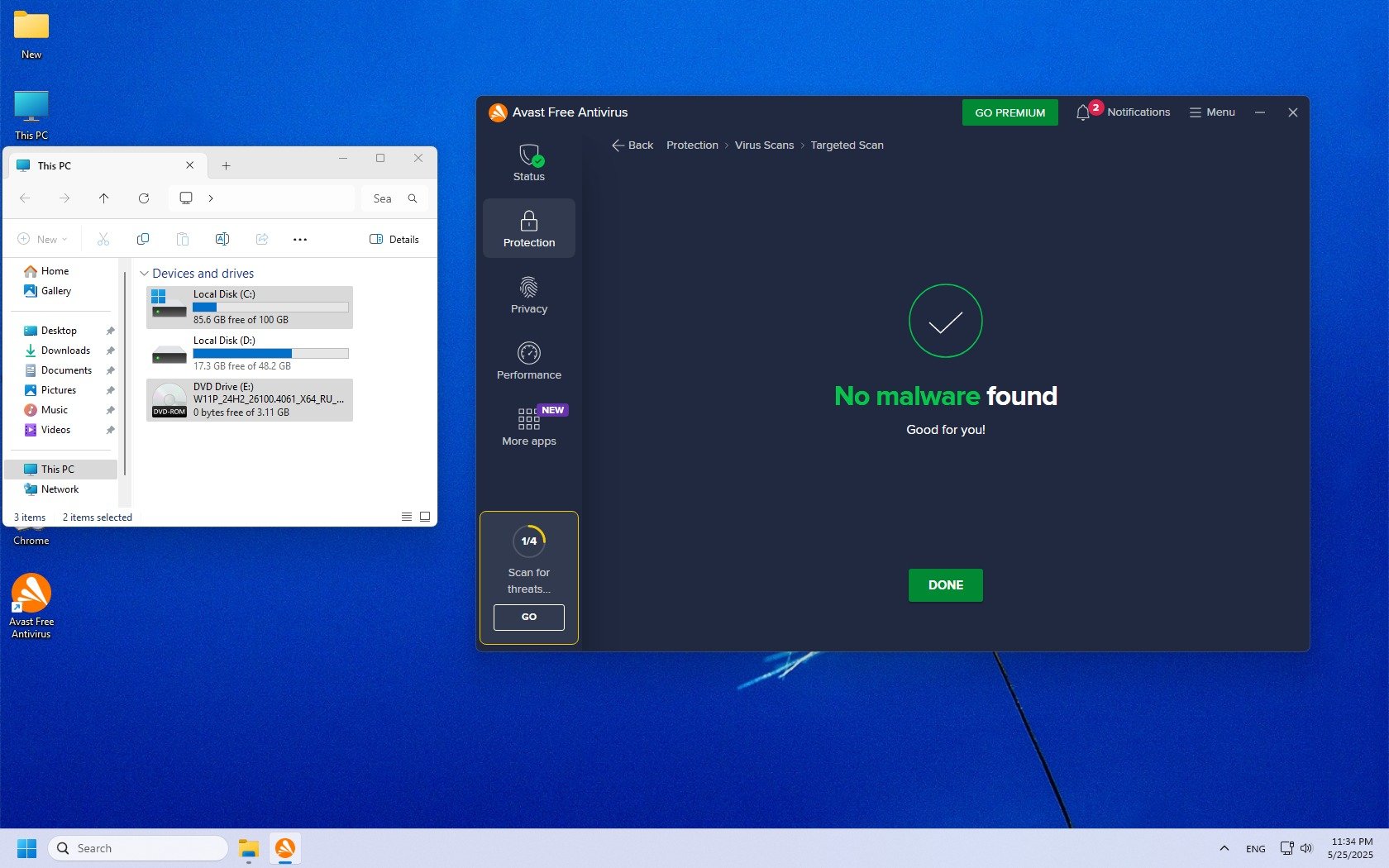The image size is (1389, 868).
Task: Expand the address bar chevron
Action: click(x=211, y=198)
